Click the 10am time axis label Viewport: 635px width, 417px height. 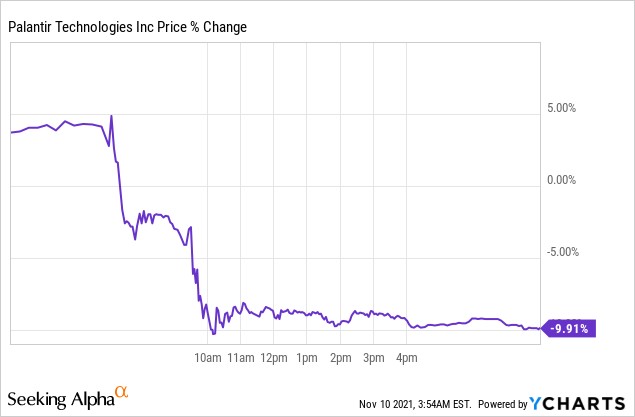tap(208, 358)
